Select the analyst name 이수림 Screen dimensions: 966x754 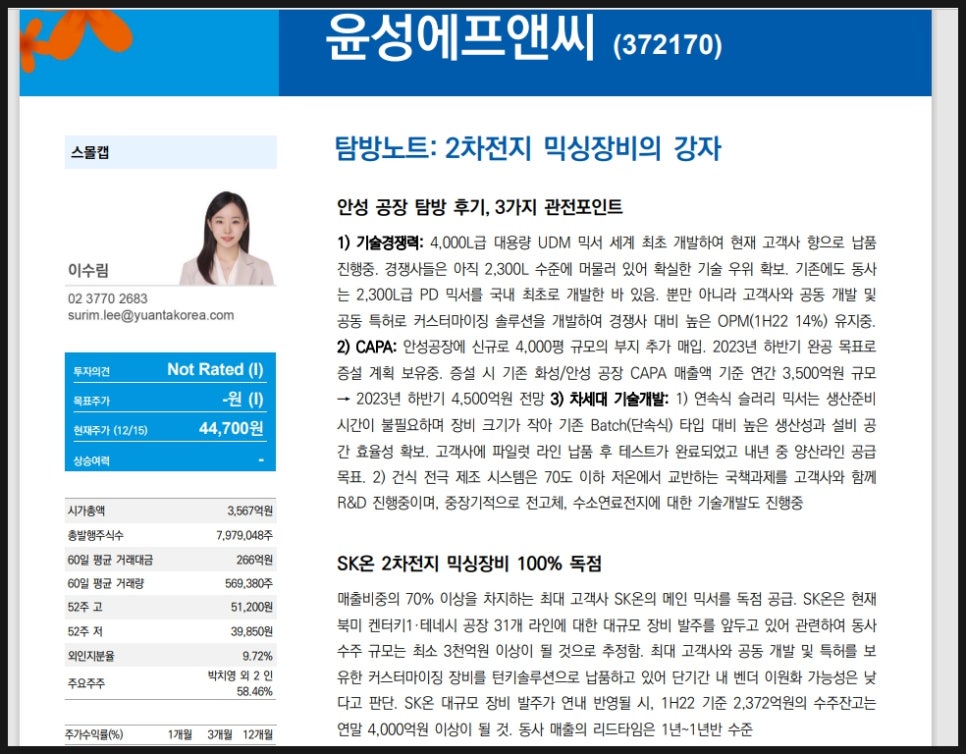88,270
